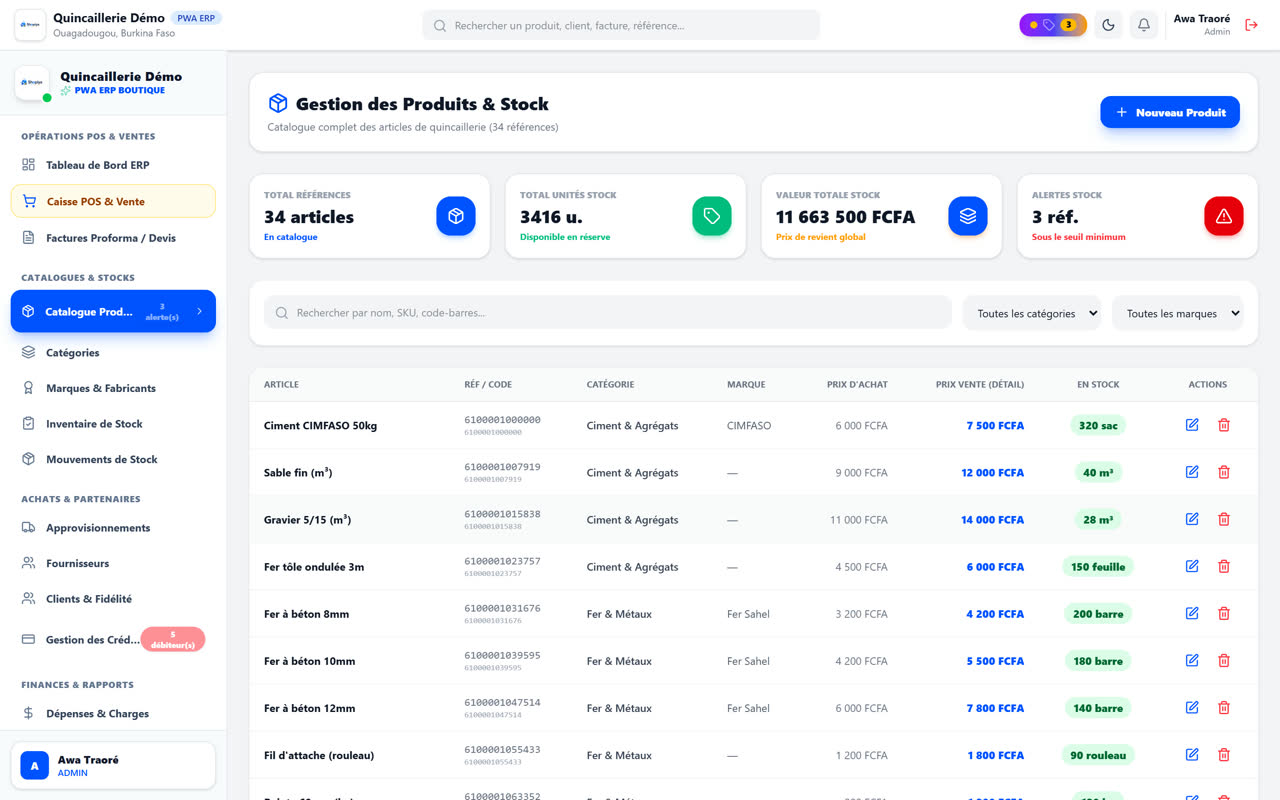1280x800 pixels.
Task: Open Catégories in sidebar
Action: click(113, 352)
